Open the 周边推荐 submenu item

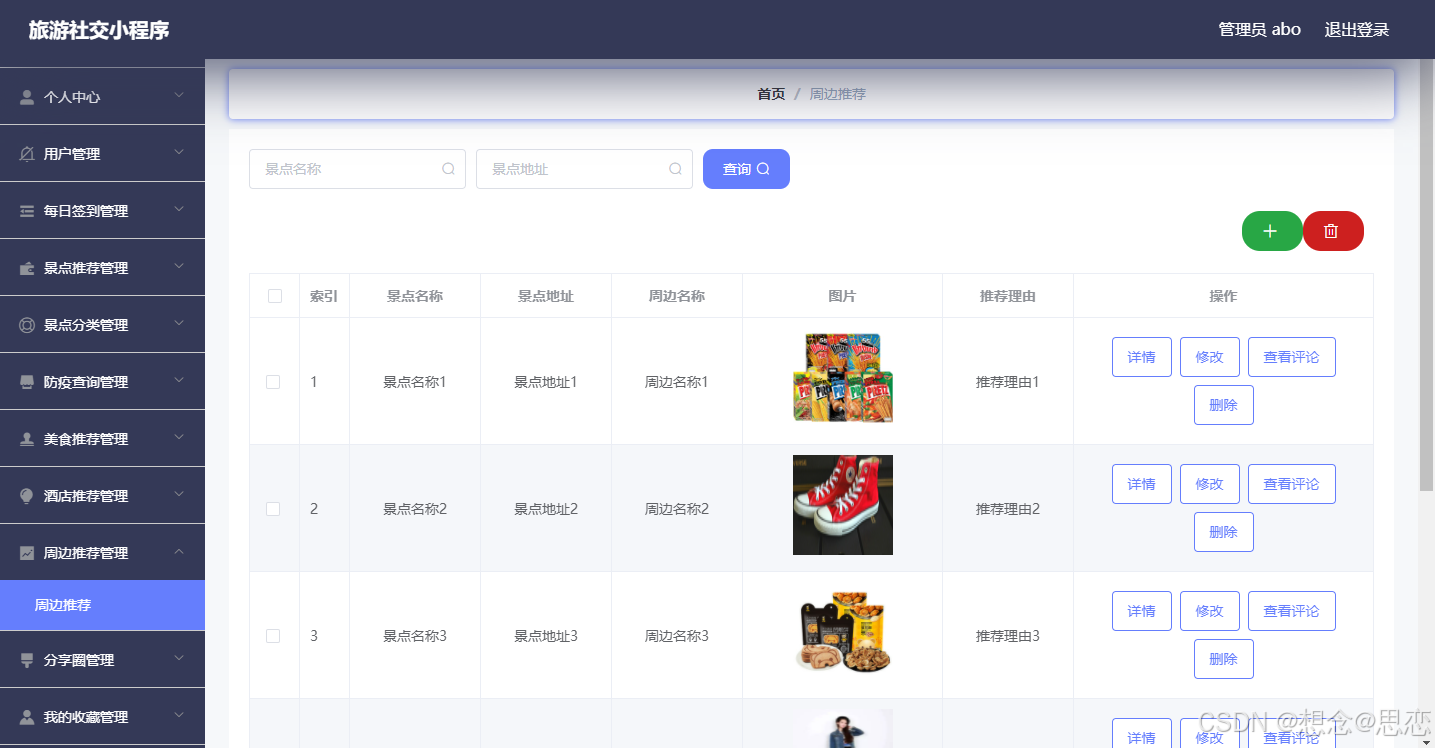pyautogui.click(x=102, y=605)
